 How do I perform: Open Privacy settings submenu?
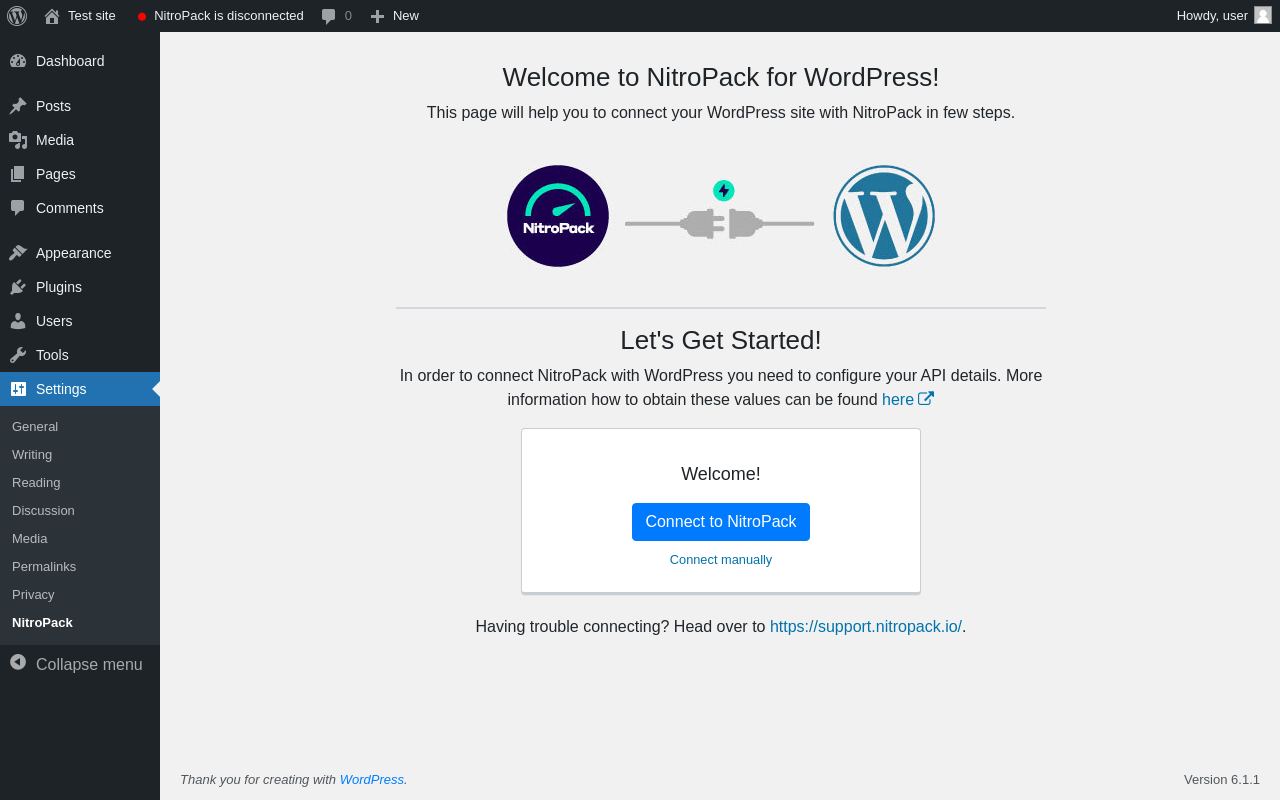pos(80,594)
